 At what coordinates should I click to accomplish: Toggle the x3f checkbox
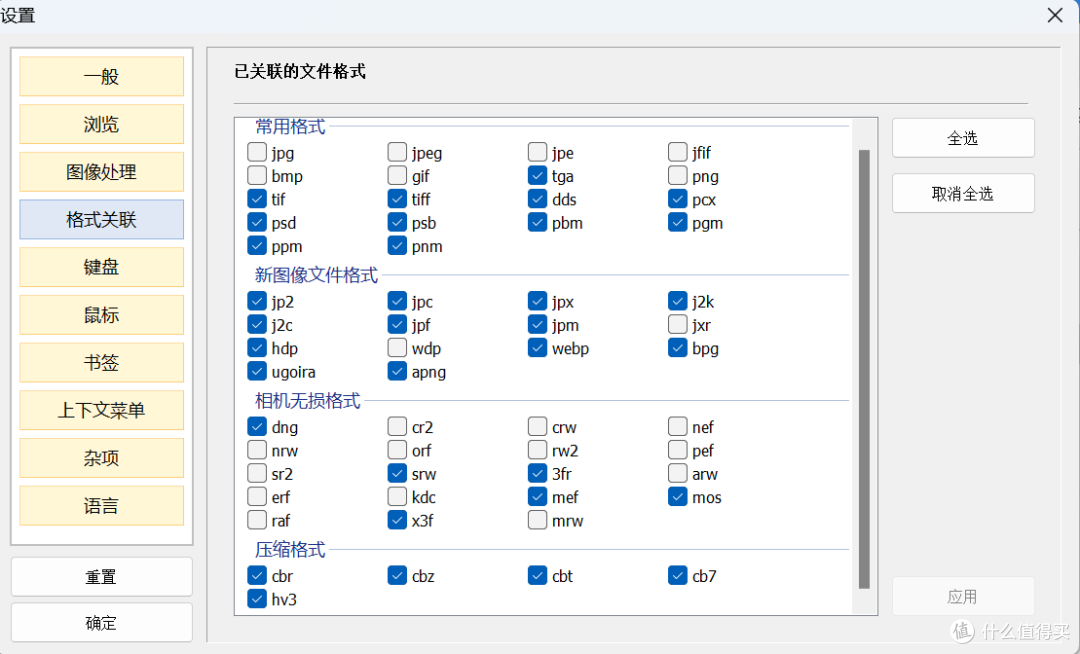point(397,520)
